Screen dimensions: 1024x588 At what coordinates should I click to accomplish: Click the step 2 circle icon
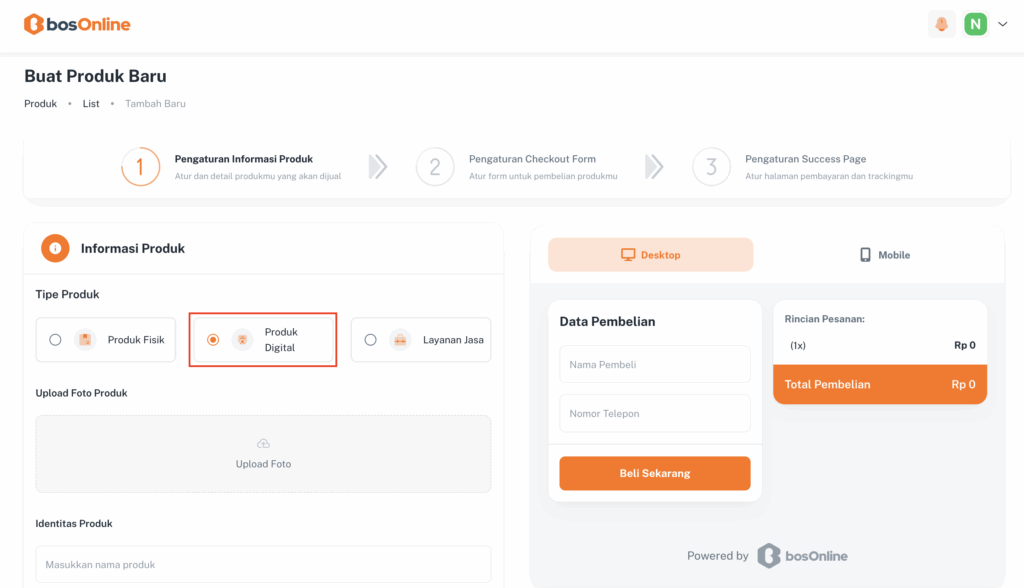[x=435, y=167]
